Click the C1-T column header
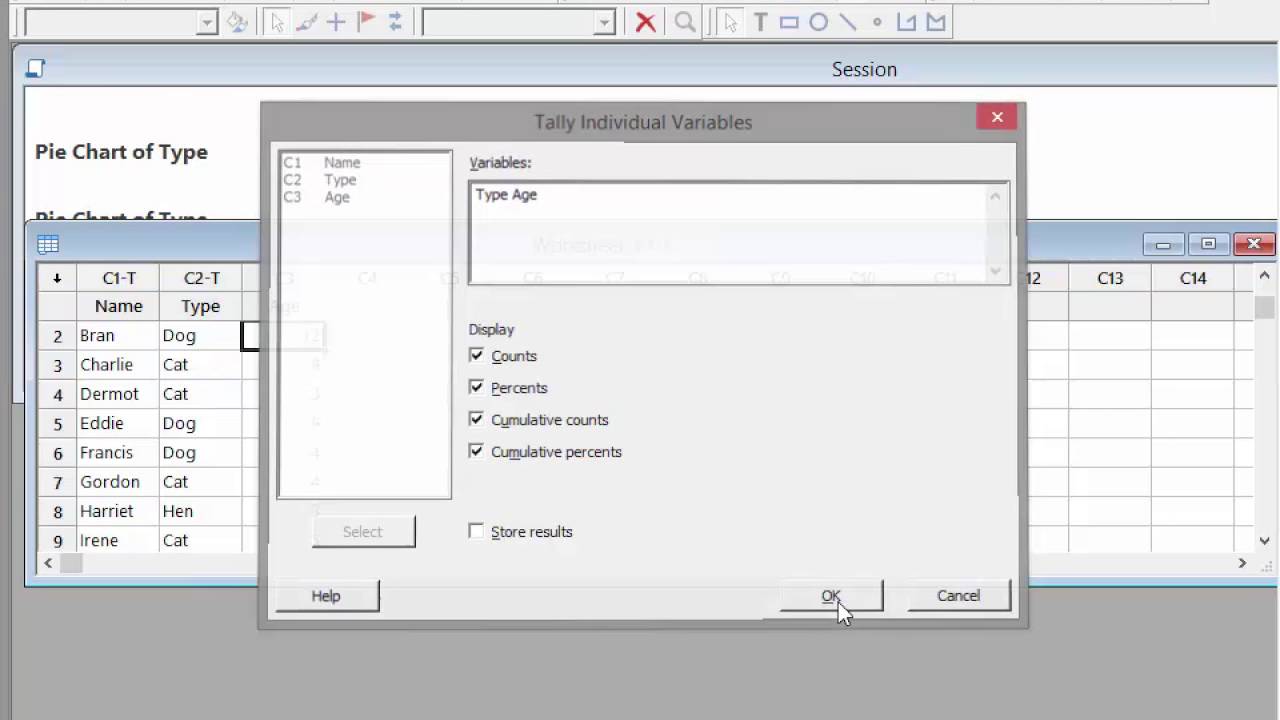 coord(119,278)
